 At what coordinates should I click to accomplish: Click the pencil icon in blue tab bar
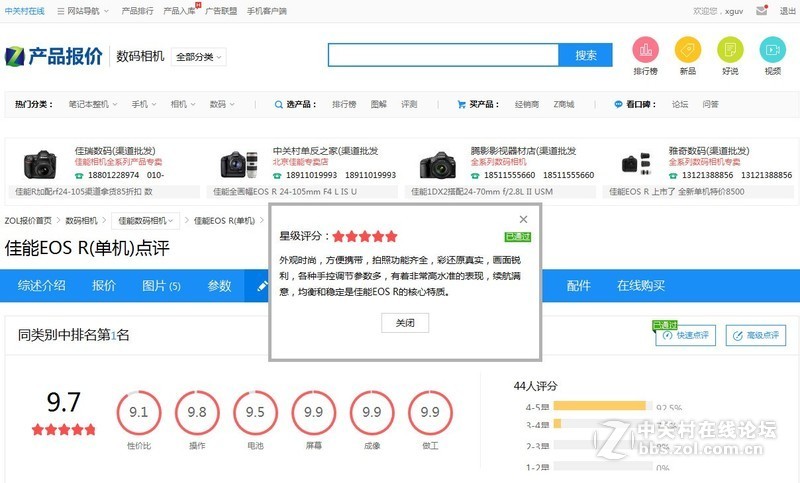coord(262,286)
